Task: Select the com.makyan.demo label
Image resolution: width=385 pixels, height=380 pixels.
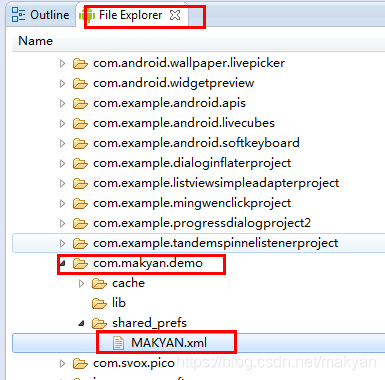Action: tap(148, 263)
